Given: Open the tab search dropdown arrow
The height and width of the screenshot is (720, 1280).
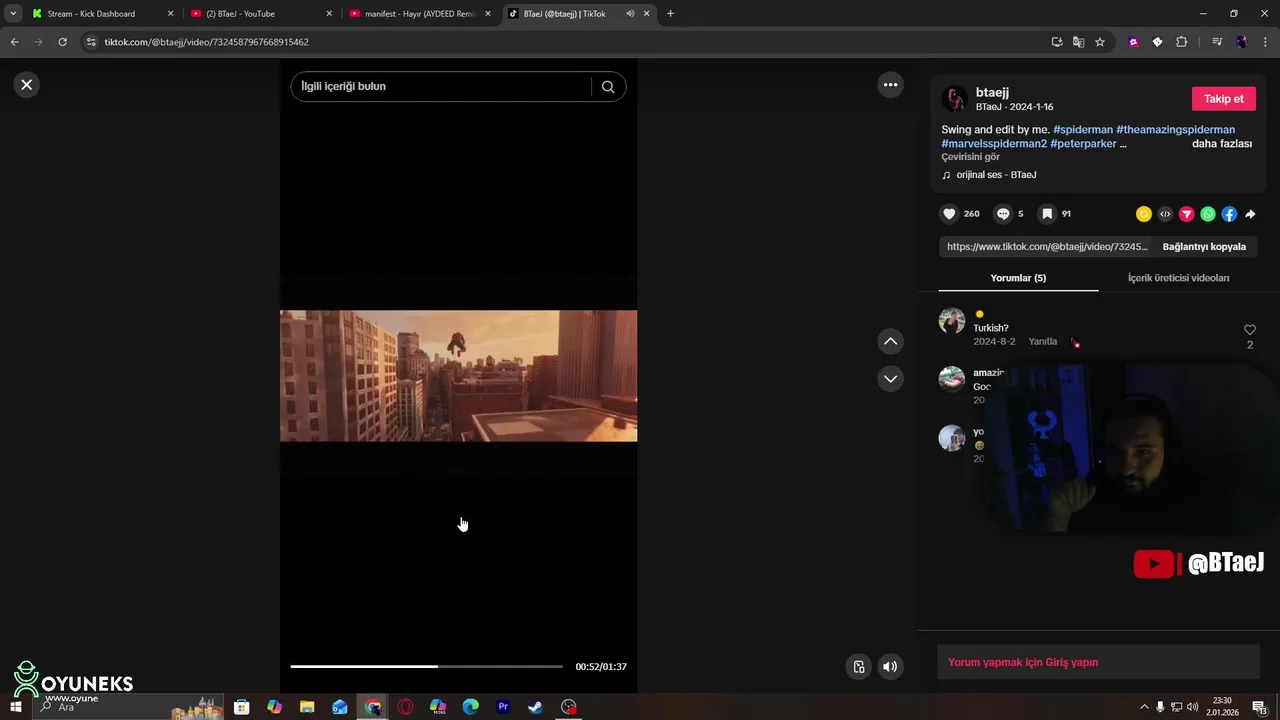Looking at the screenshot, I should pos(13,14).
